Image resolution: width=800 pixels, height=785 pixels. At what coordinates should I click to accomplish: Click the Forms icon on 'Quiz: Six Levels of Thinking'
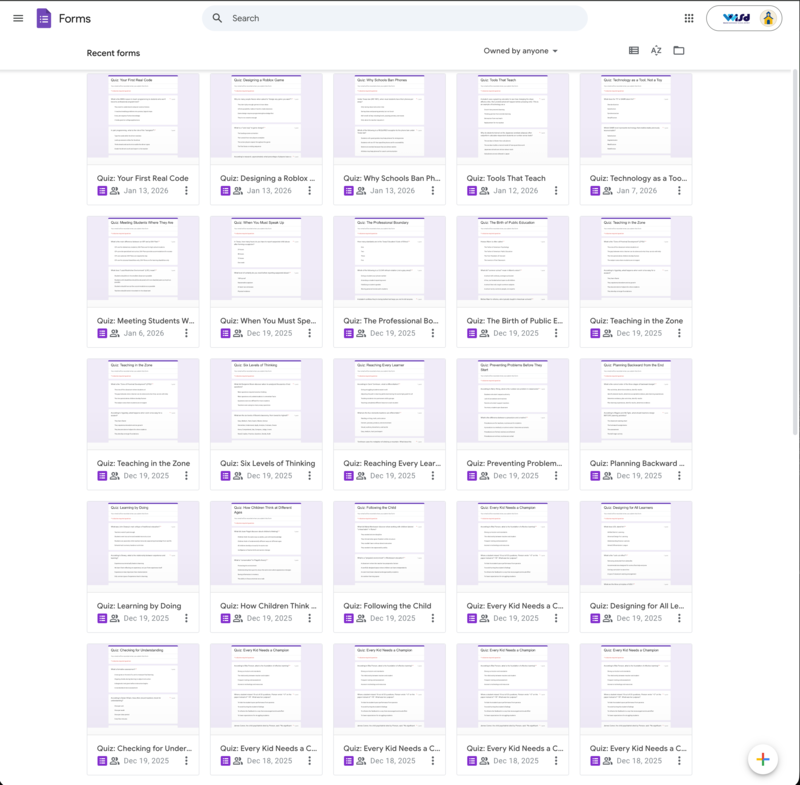[225, 477]
